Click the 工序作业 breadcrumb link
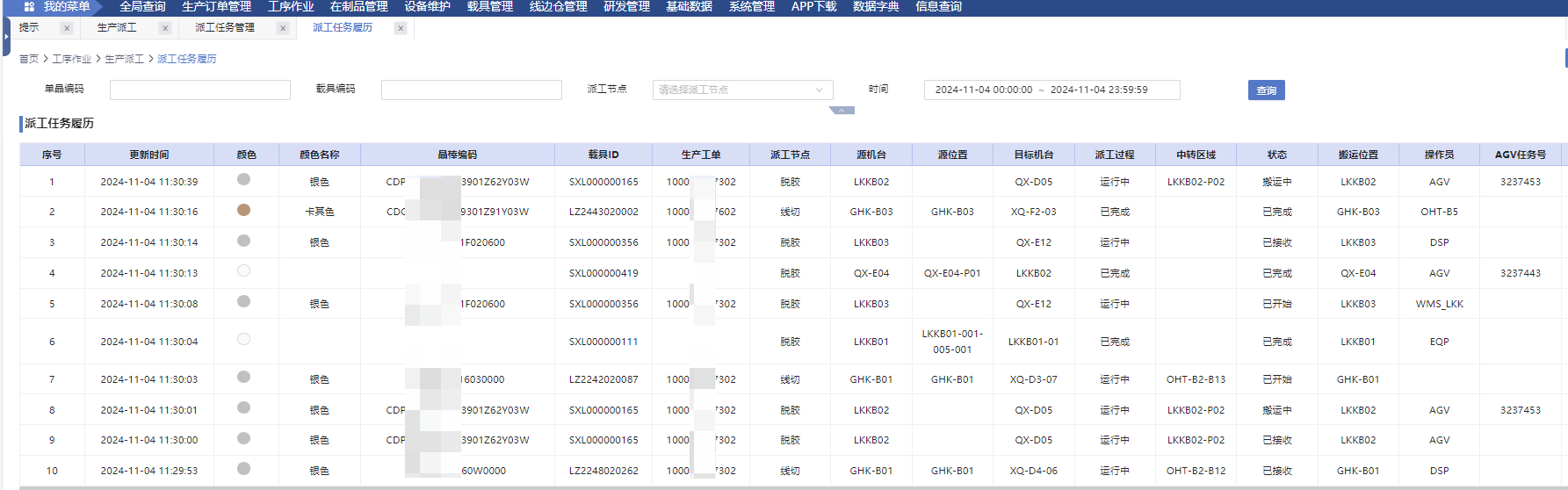Image resolution: width=1568 pixels, height=490 pixels. (71, 59)
